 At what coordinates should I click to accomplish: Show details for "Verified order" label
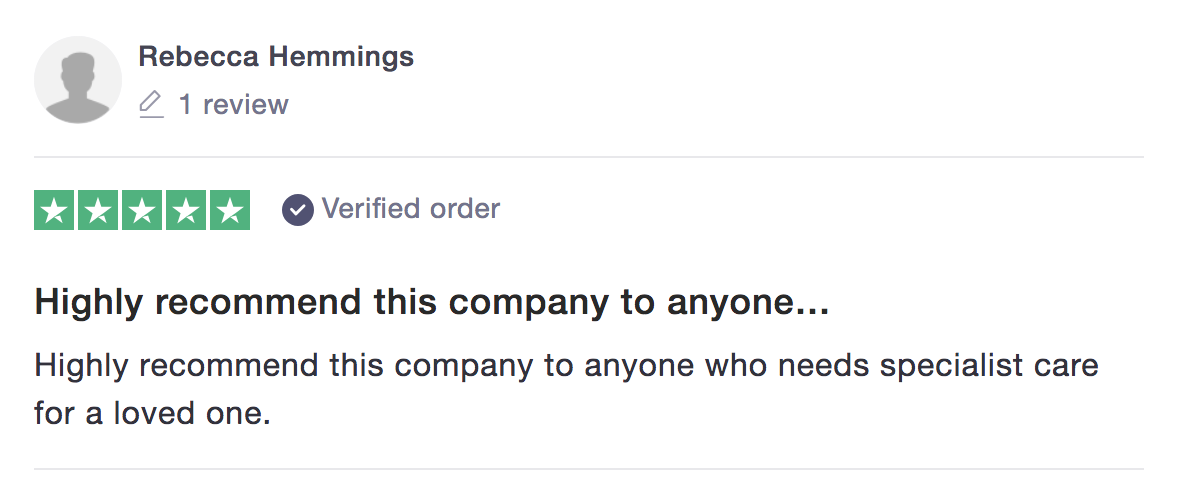tap(411, 208)
